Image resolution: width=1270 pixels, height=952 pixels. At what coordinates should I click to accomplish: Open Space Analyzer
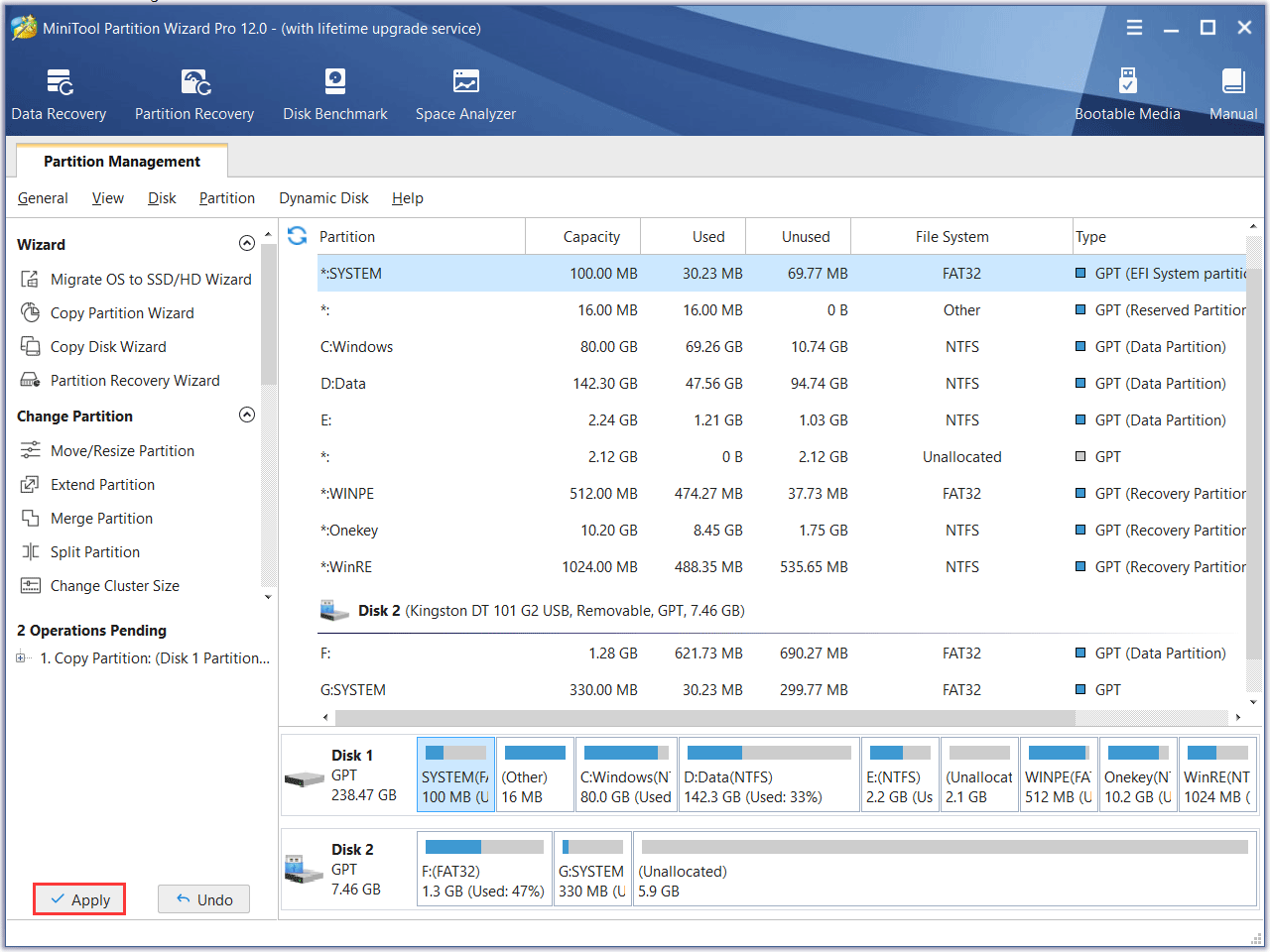click(465, 95)
